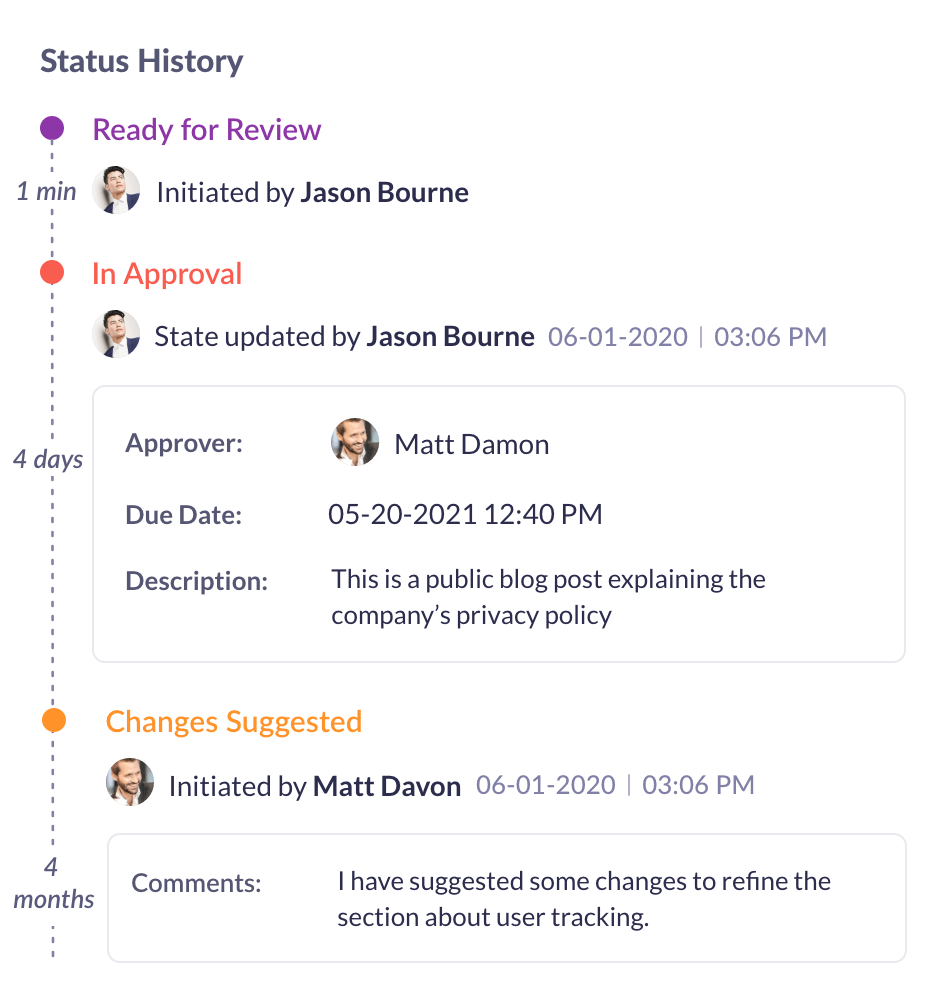The image size is (946, 1002).
Task: Click the Matt Davon name link
Action: pyautogui.click(x=386, y=786)
